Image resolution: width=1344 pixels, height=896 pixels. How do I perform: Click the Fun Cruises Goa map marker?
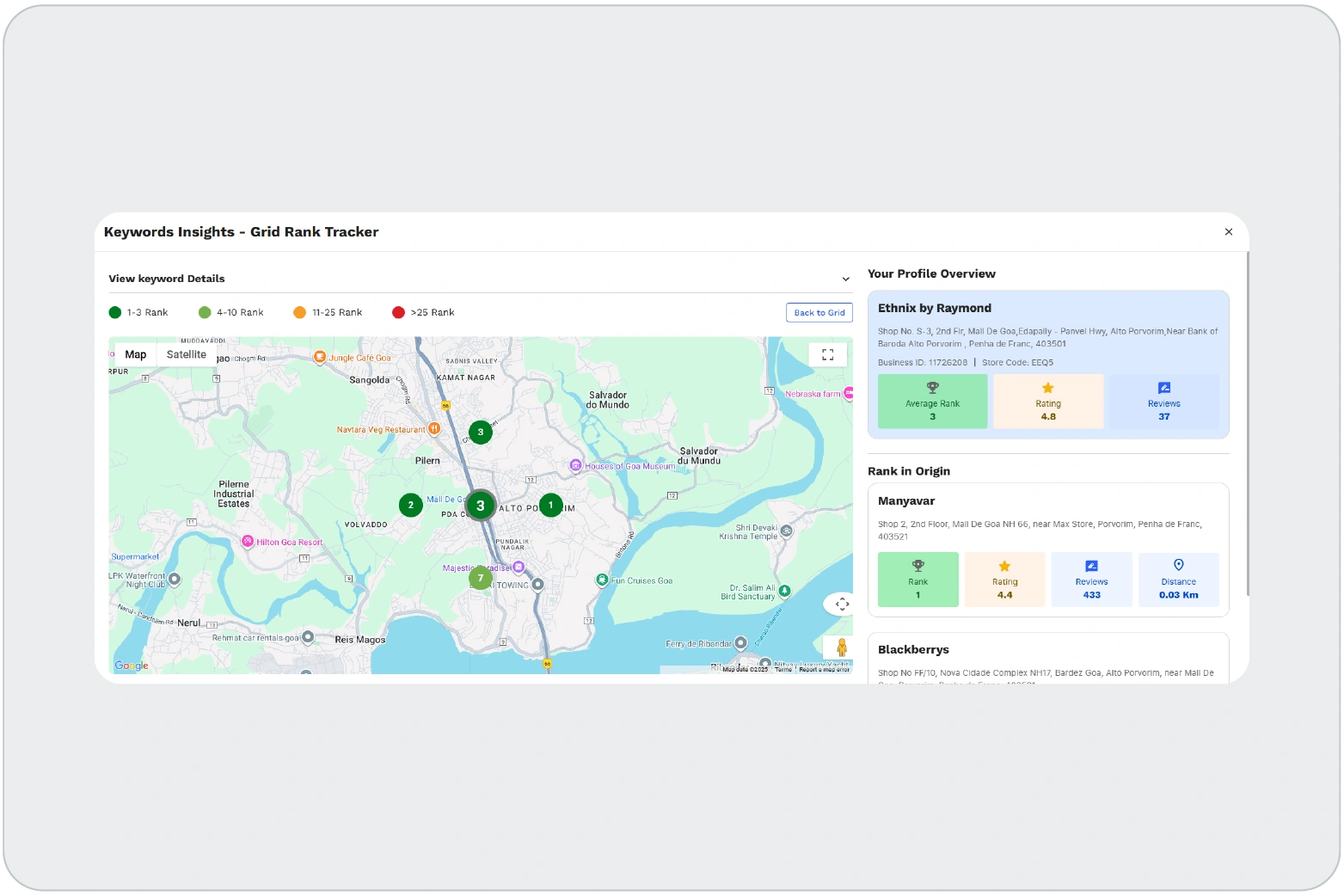[602, 580]
